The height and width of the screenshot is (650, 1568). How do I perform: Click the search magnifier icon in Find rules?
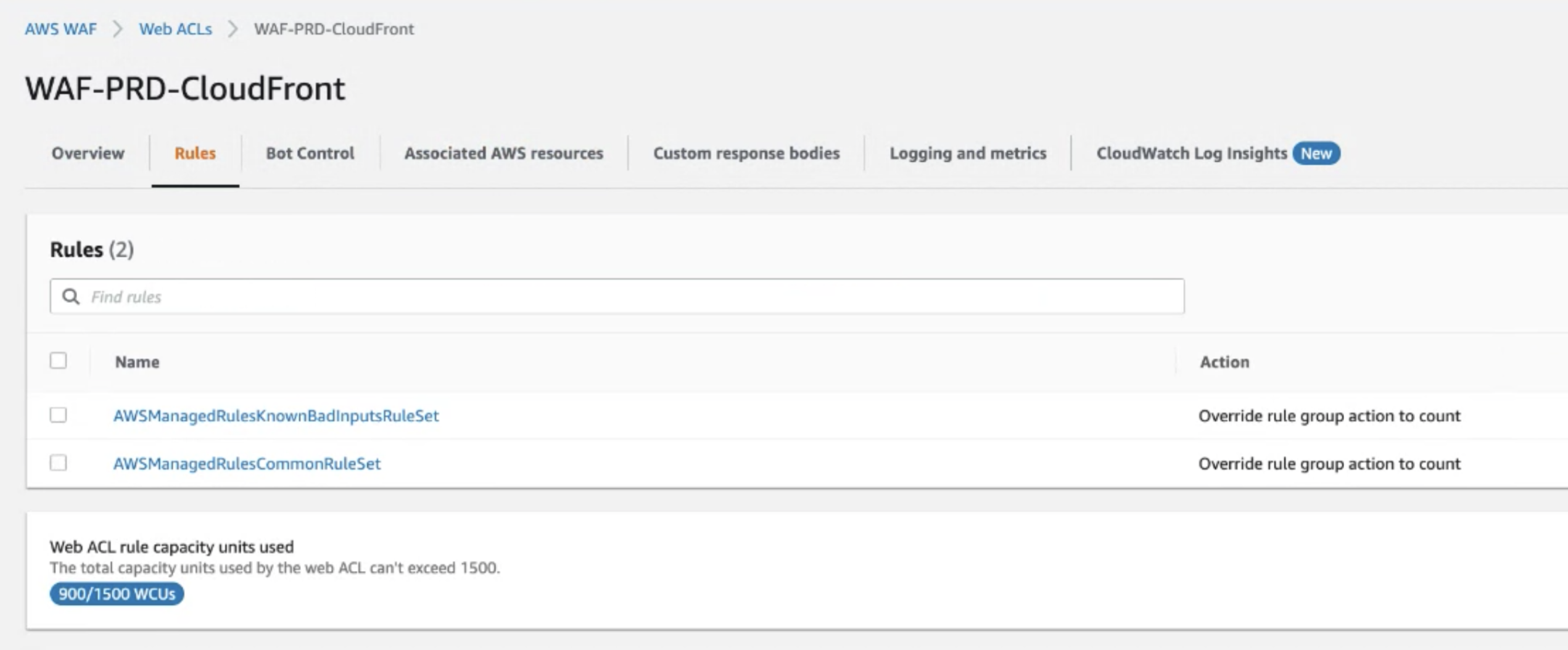pos(71,297)
